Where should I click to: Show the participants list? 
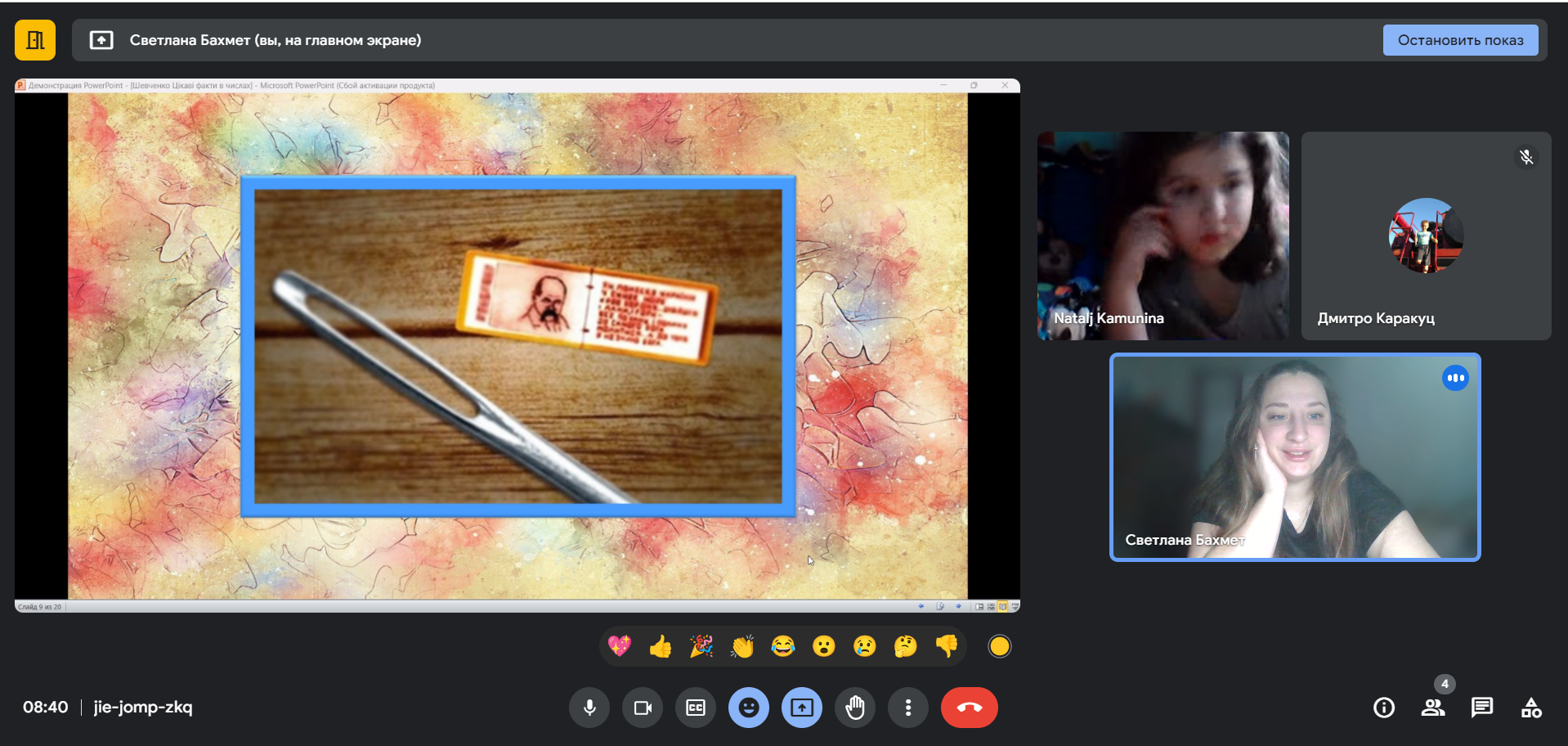point(1432,708)
